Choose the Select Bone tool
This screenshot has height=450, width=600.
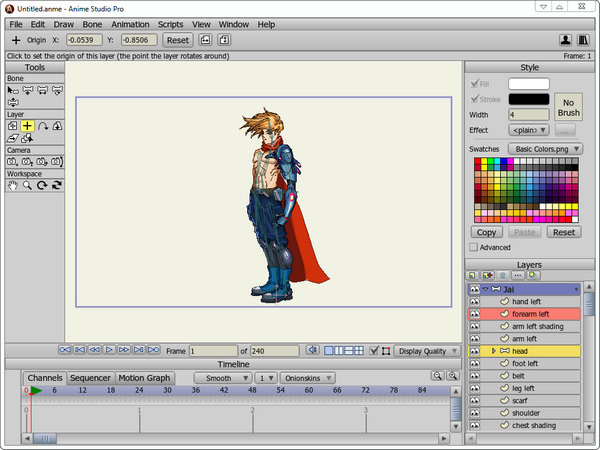tap(13, 89)
